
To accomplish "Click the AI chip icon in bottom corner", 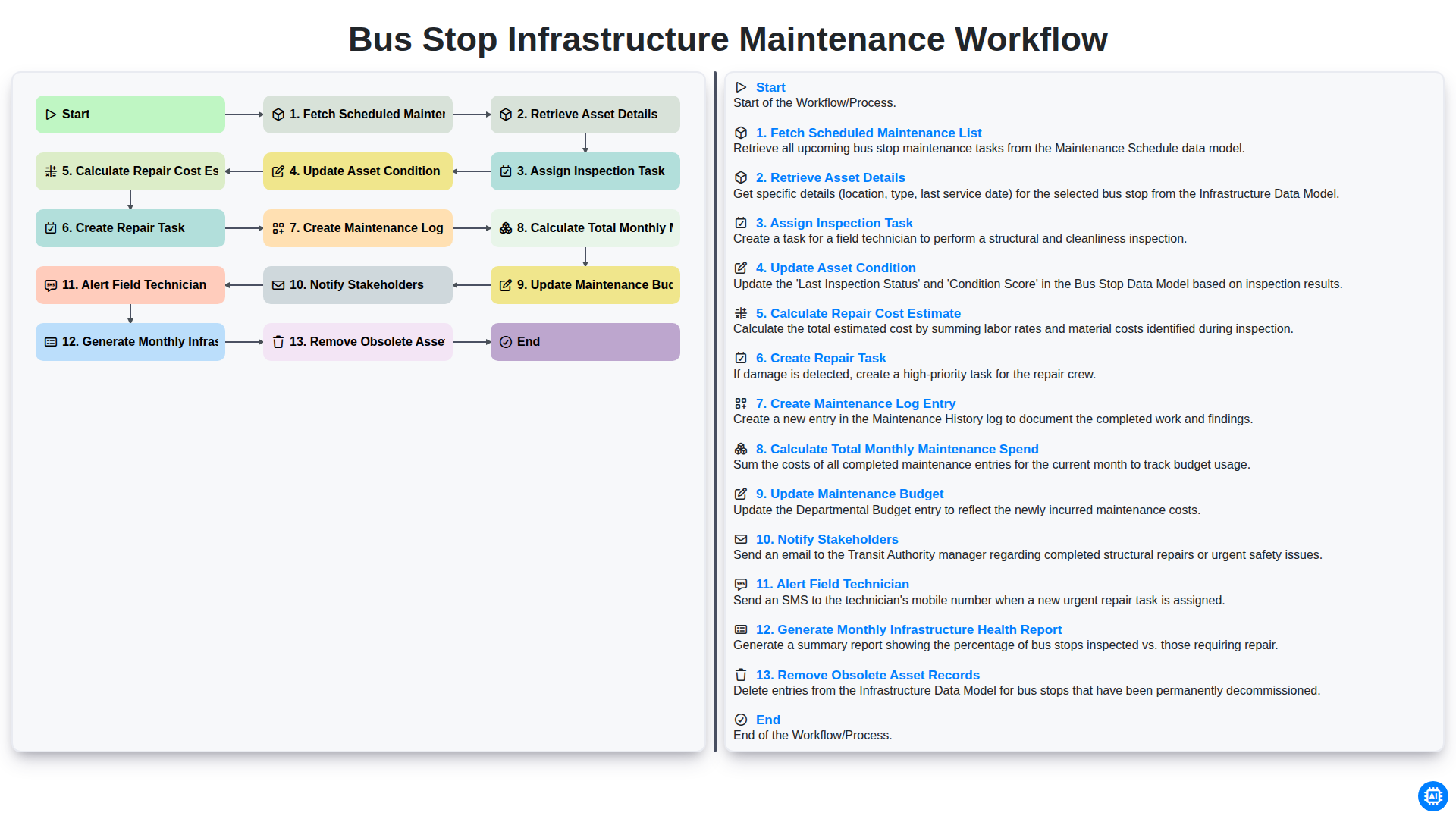I will coord(1432,796).
